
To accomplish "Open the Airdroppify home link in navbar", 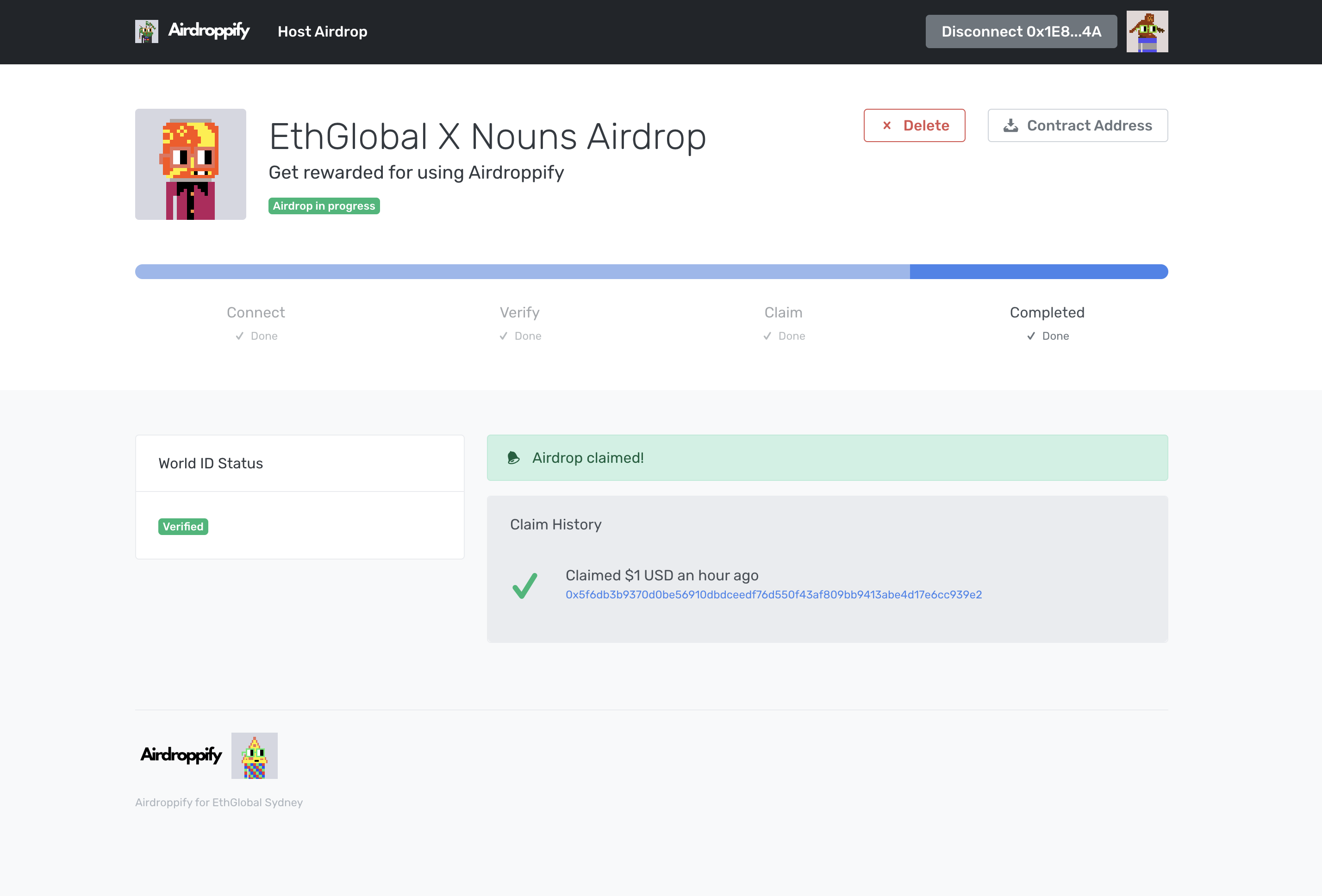I will 209,31.
